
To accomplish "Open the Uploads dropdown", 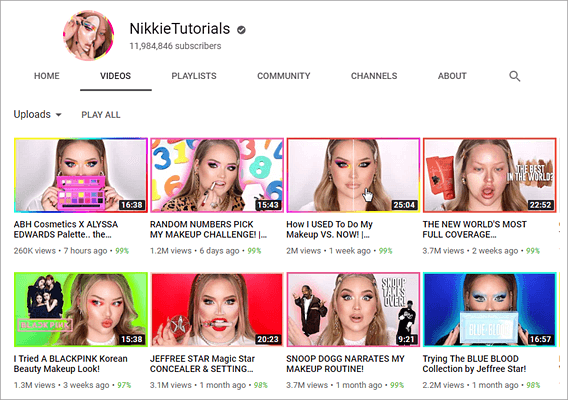I will (37, 114).
